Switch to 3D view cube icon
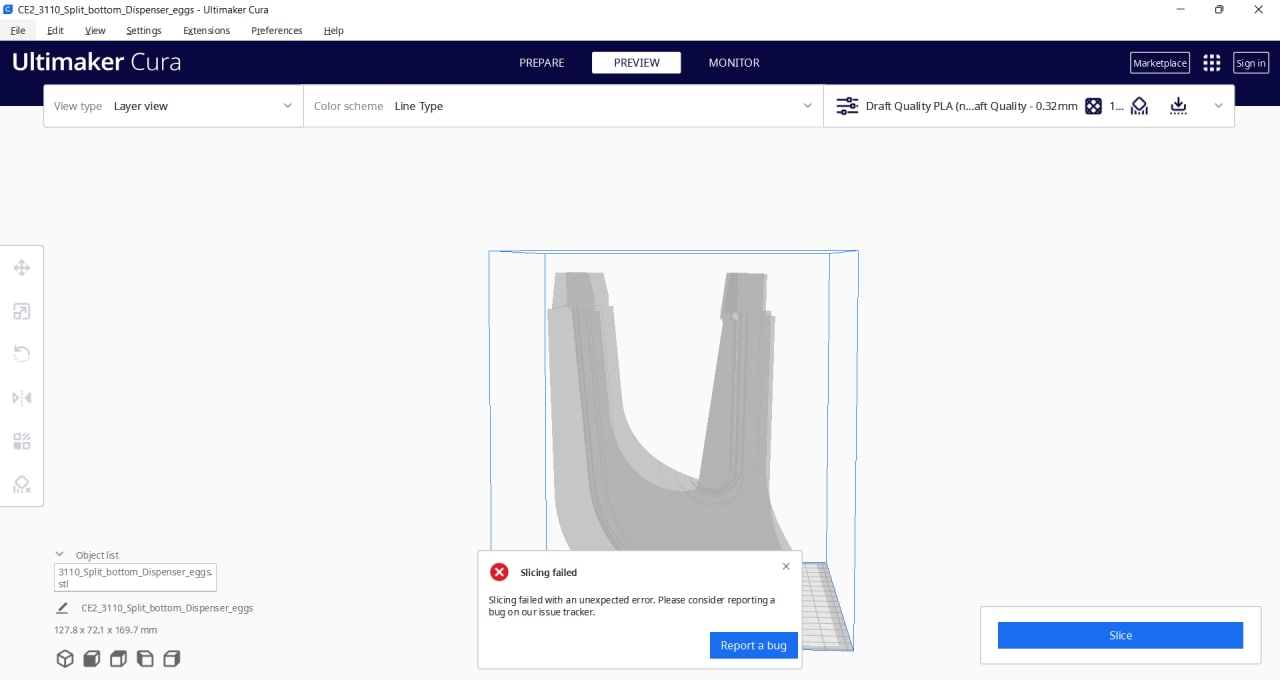The height and width of the screenshot is (680, 1280). click(x=65, y=658)
